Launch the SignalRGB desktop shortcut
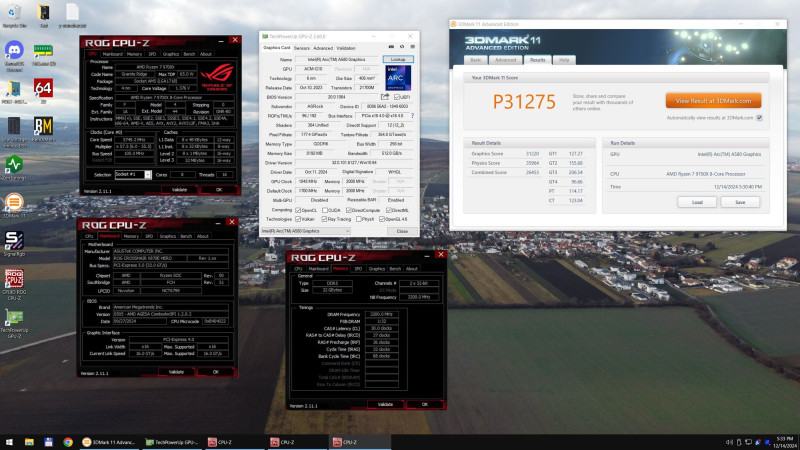800x450 pixels. coord(14,243)
